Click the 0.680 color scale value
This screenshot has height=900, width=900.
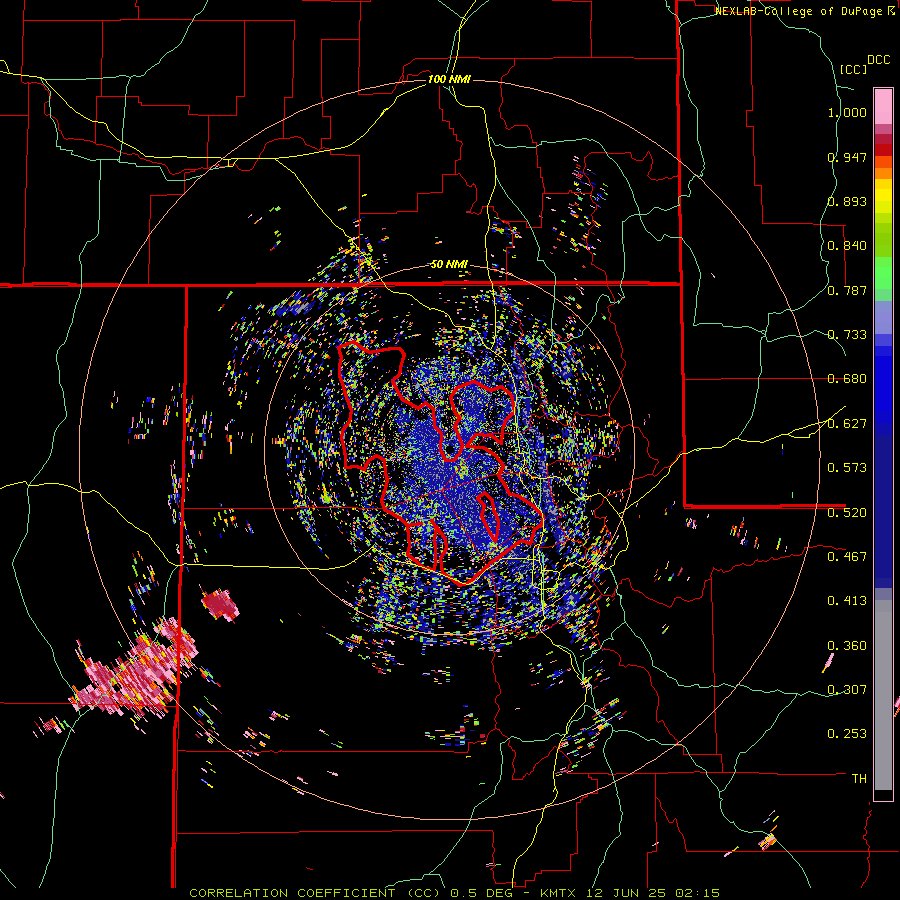point(847,379)
